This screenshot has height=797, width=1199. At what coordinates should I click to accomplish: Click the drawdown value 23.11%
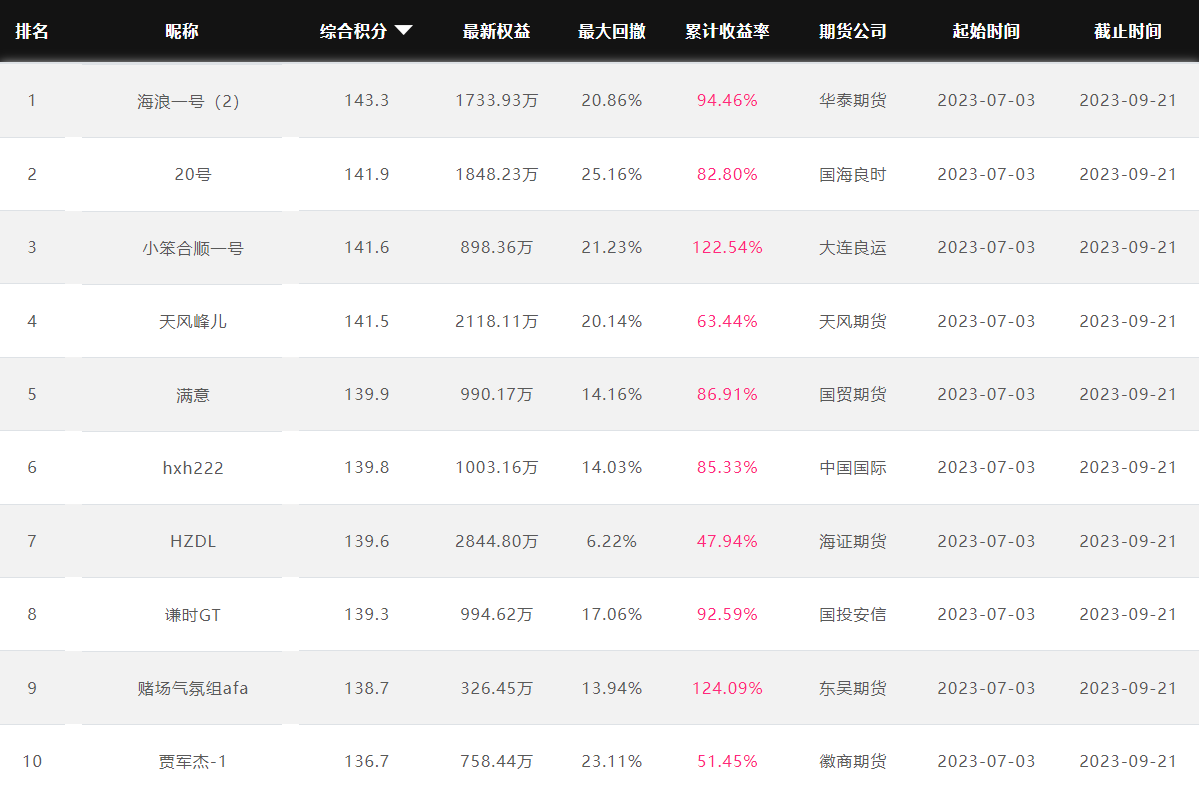click(x=612, y=761)
